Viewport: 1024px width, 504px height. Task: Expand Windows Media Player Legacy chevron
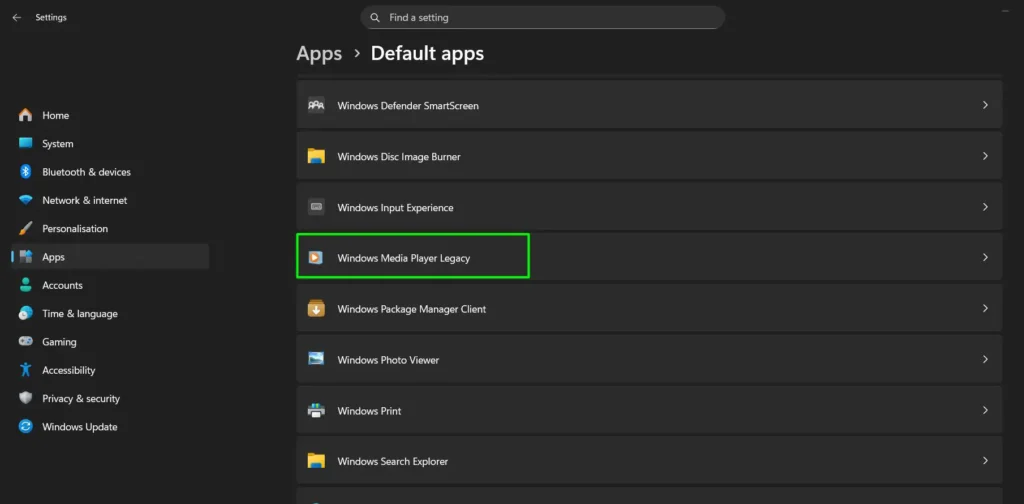pos(985,258)
